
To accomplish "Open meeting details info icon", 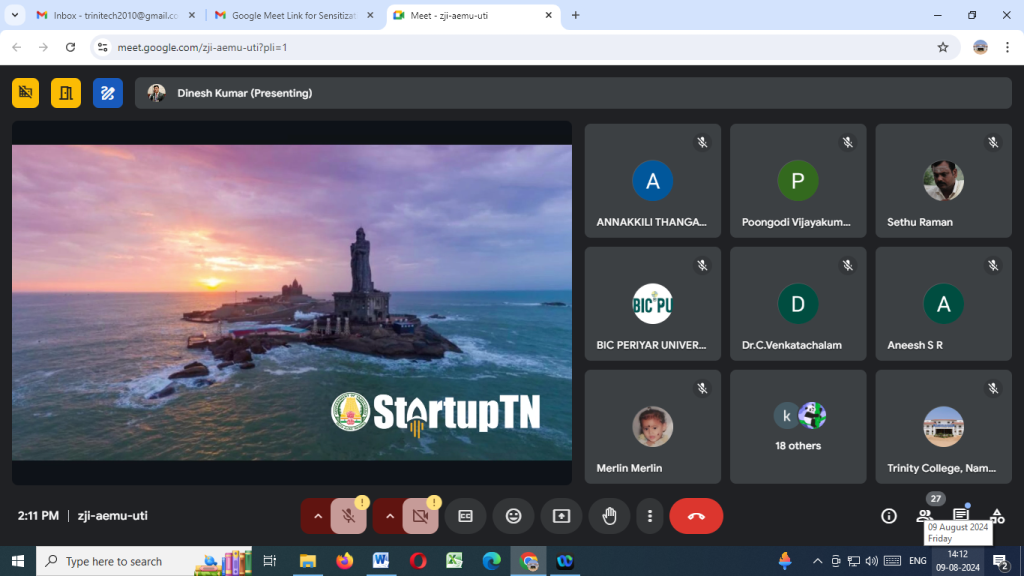I will tap(888, 516).
